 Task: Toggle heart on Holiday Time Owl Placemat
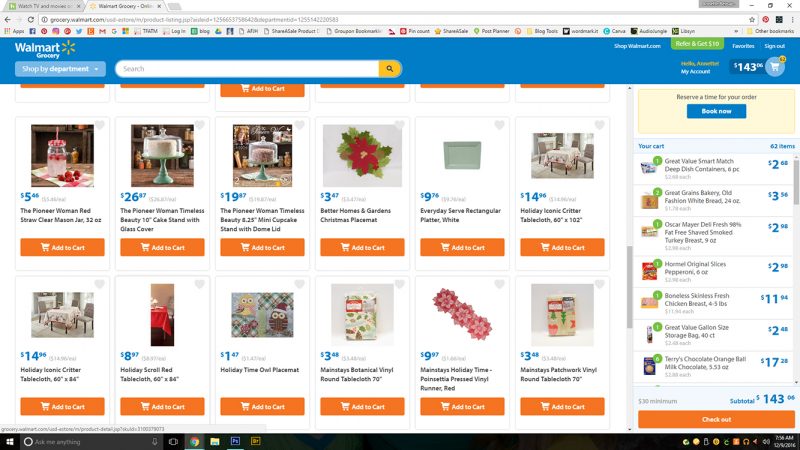click(299, 284)
